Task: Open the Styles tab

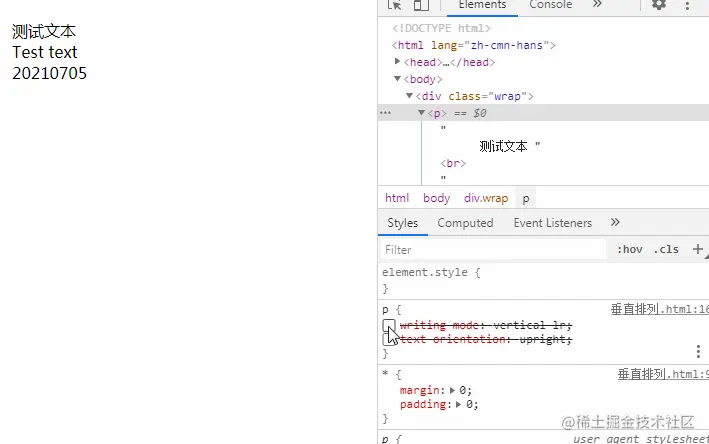Action: pyautogui.click(x=402, y=223)
